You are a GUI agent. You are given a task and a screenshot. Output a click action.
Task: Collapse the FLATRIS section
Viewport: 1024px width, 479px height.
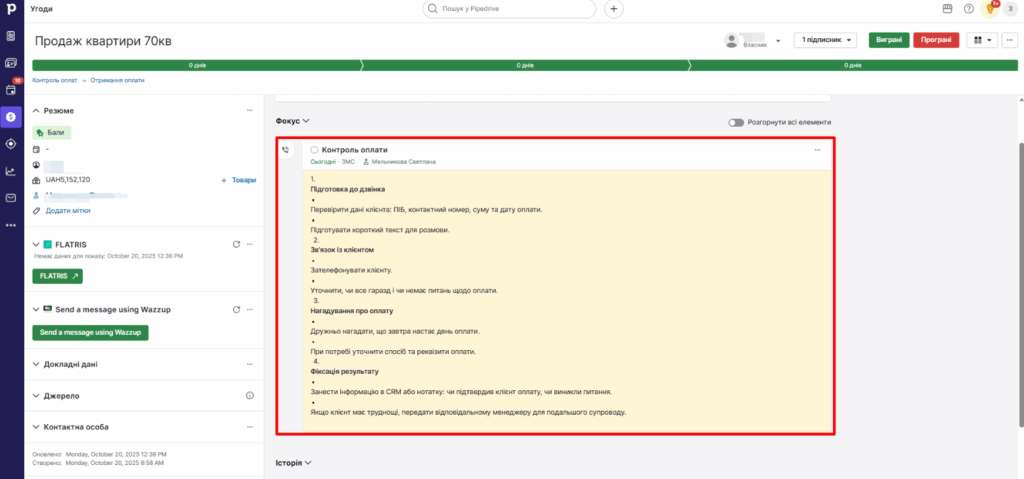tap(36, 244)
